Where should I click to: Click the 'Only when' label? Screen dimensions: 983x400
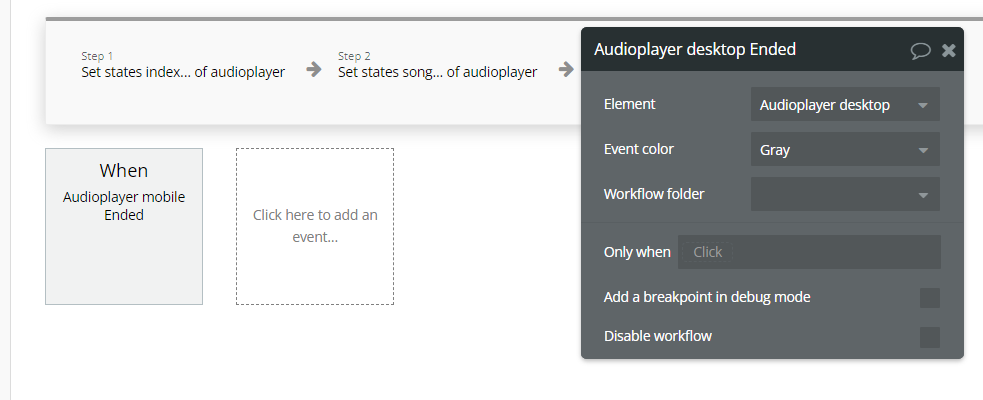point(637,252)
